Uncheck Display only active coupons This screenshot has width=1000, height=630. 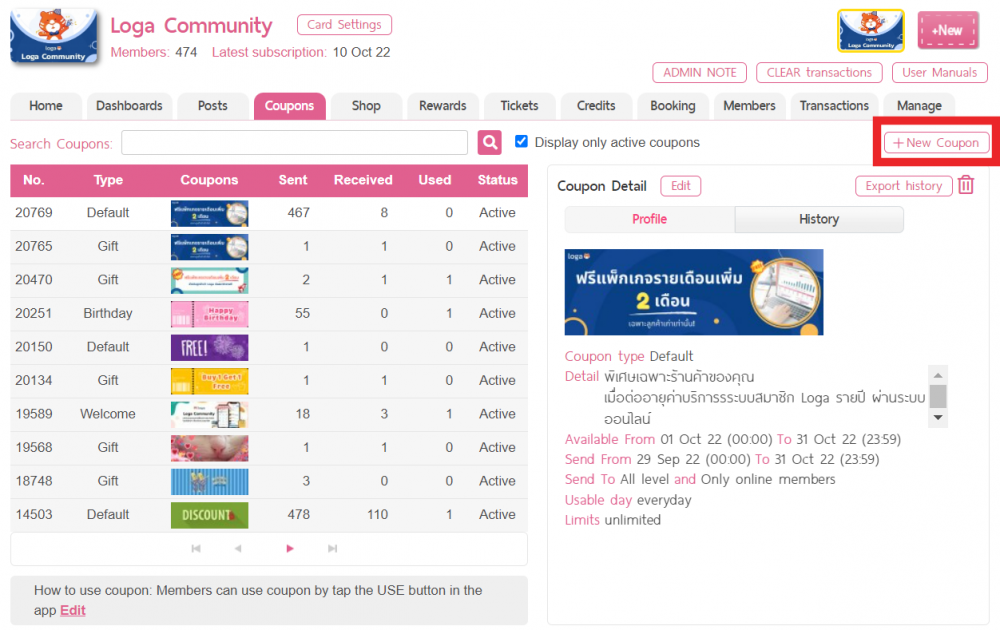click(522, 142)
